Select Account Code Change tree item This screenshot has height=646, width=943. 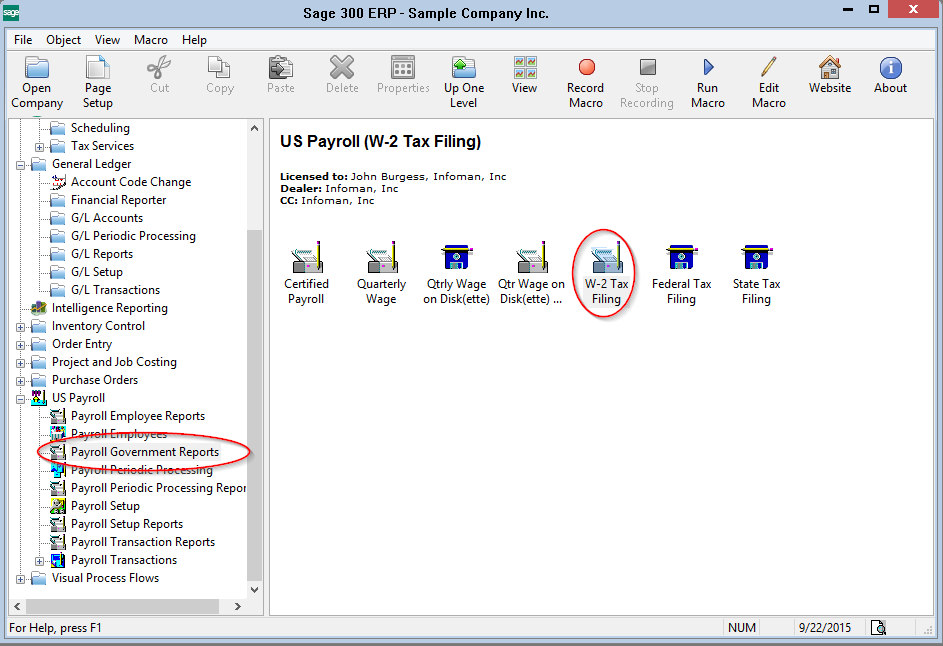tap(131, 182)
